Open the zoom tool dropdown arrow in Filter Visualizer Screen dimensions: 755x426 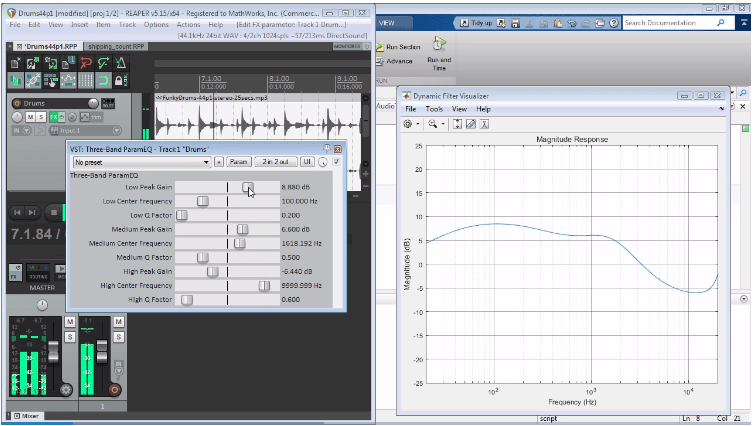[x=443, y=124]
